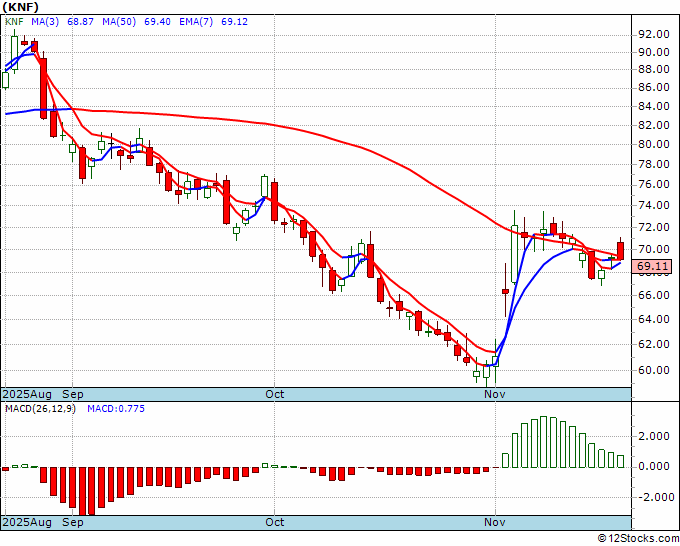Click the 70.00 price axis label
Image resolution: width=680 pixels, height=546 pixels.
(654, 249)
